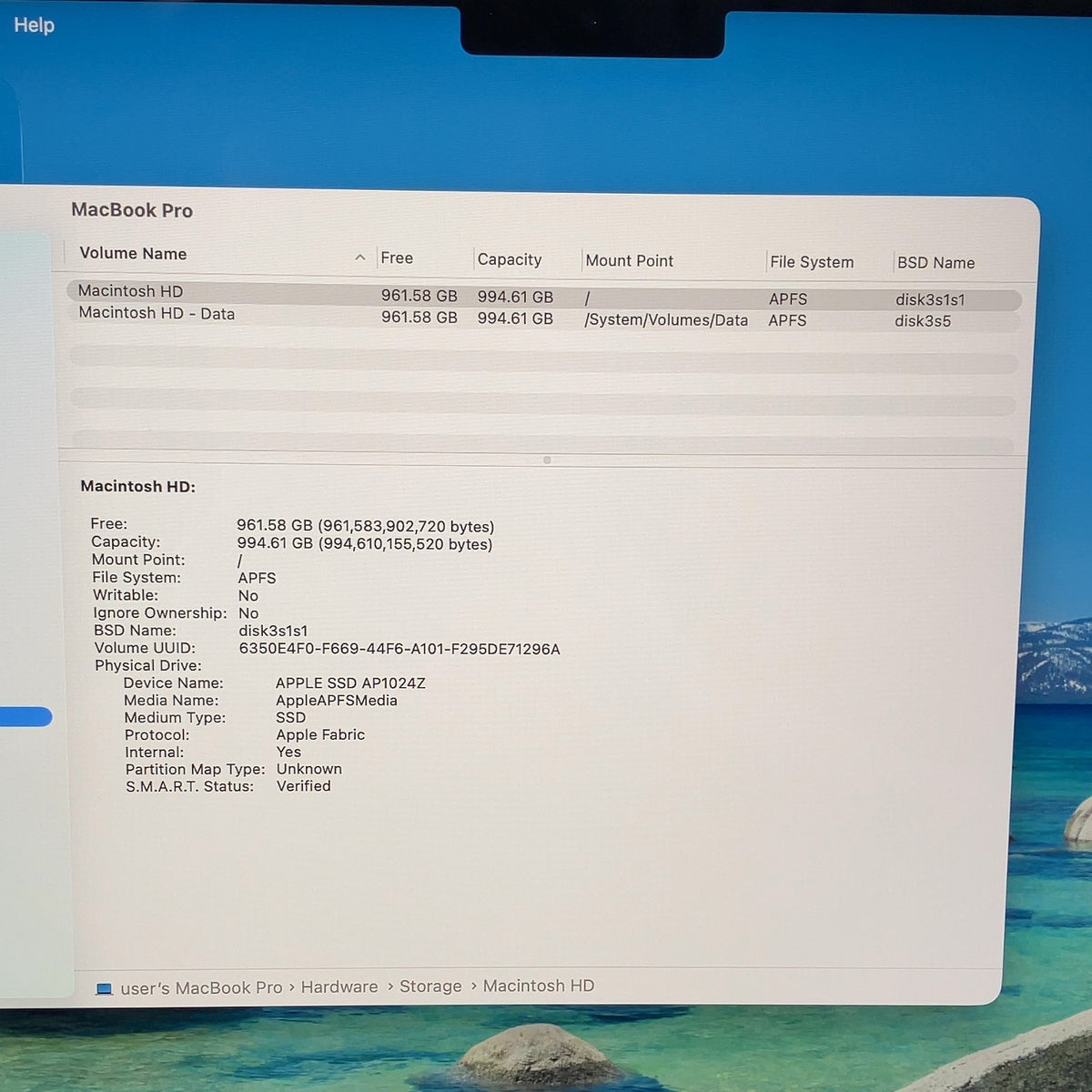Click Macintosh HD in the path bar
1092x1092 pixels.
tap(539, 986)
